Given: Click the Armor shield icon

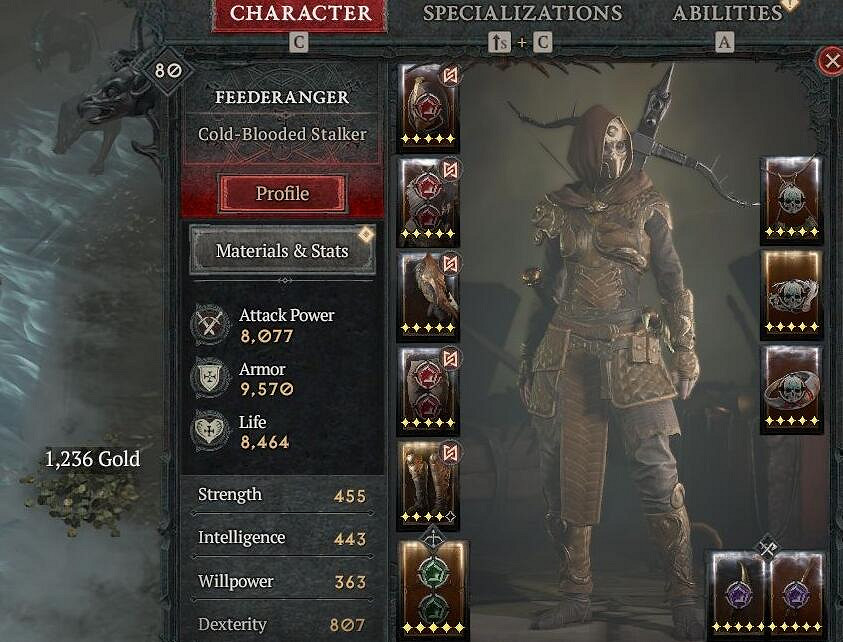Looking at the screenshot, I should tap(210, 378).
